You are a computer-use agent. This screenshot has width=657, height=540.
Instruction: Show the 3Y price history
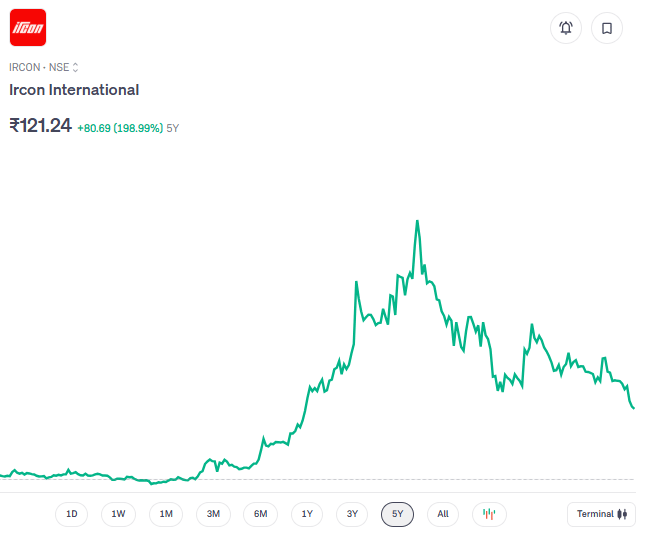click(x=352, y=514)
